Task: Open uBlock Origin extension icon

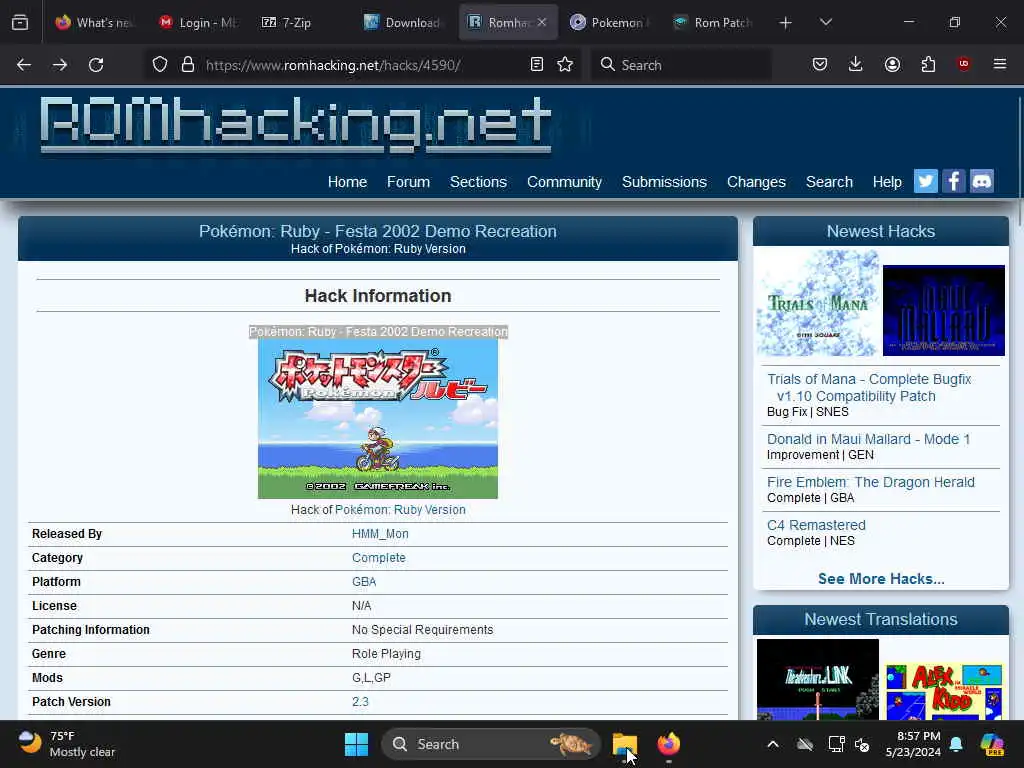Action: [963, 64]
